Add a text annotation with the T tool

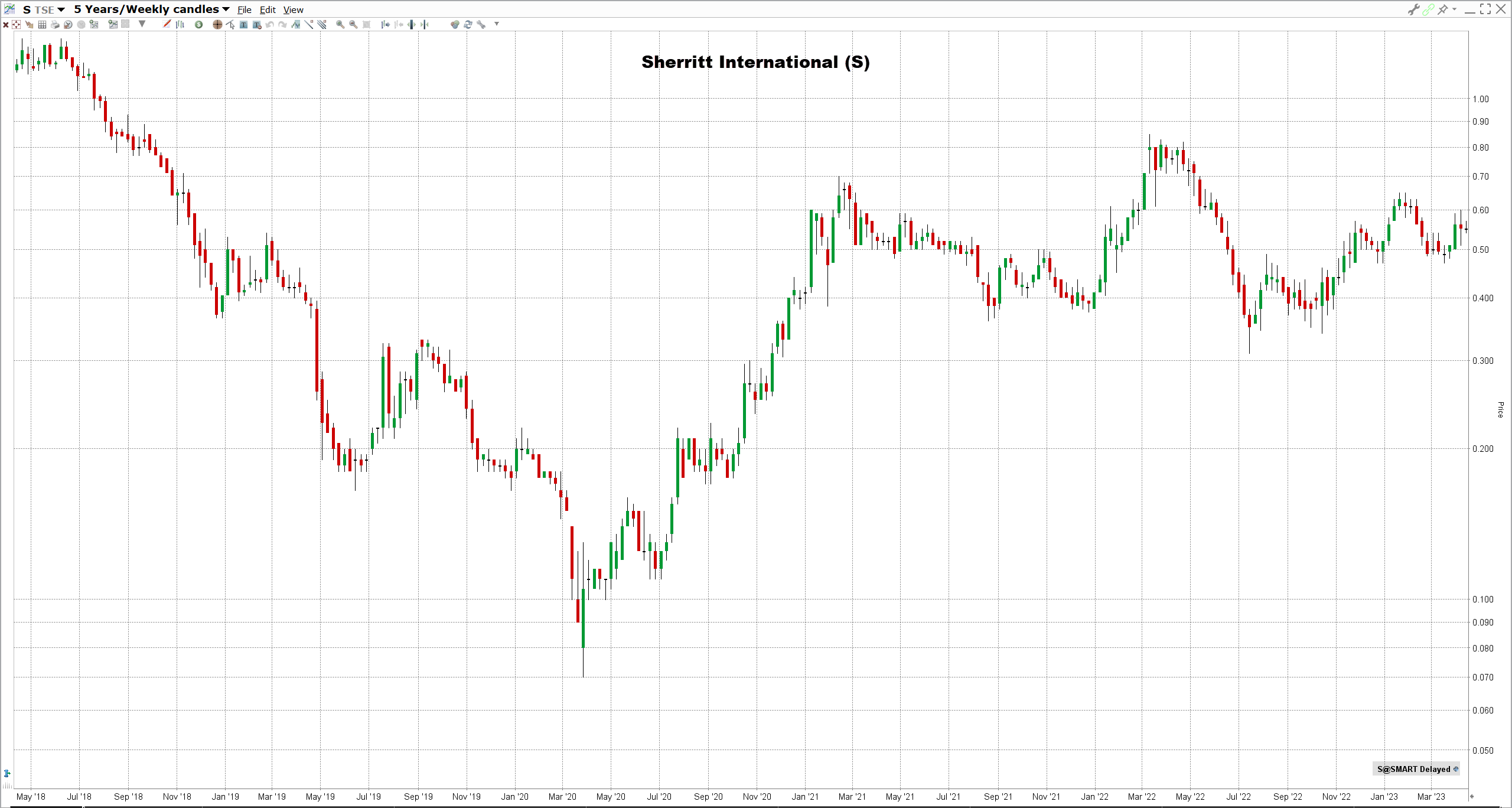(x=243, y=25)
